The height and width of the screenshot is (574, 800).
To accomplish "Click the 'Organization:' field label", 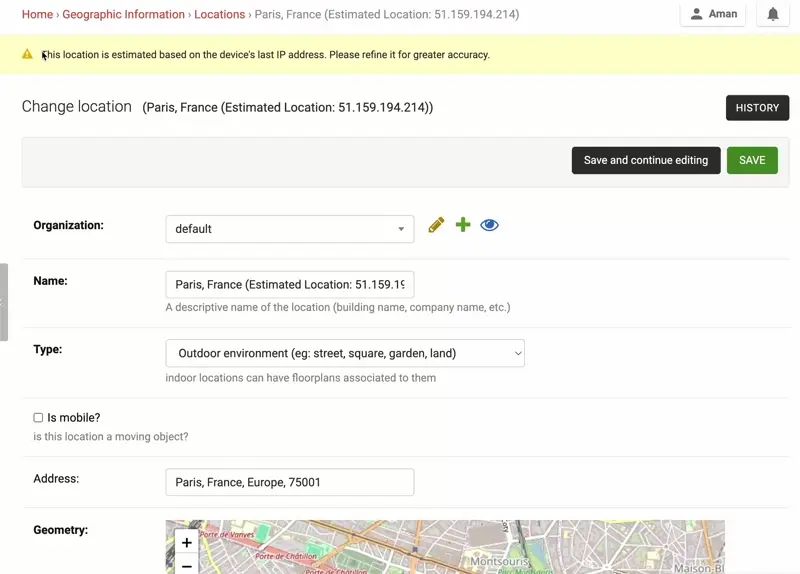I will tap(68, 226).
